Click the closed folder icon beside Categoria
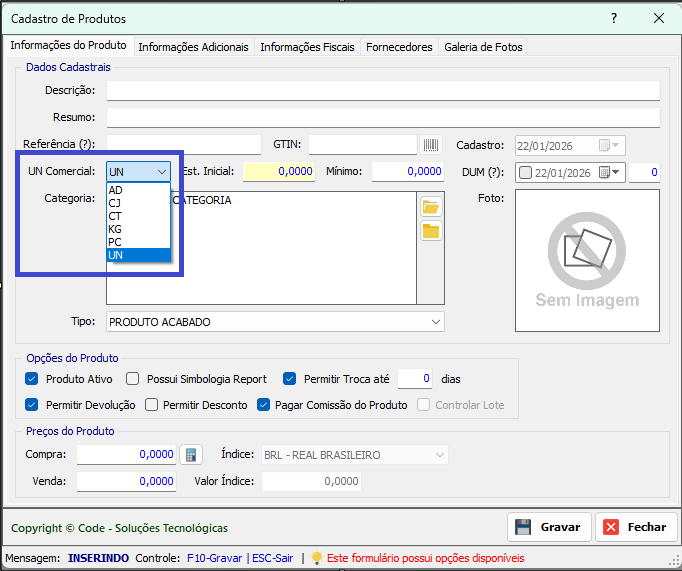The height and width of the screenshot is (571, 682). (431, 231)
